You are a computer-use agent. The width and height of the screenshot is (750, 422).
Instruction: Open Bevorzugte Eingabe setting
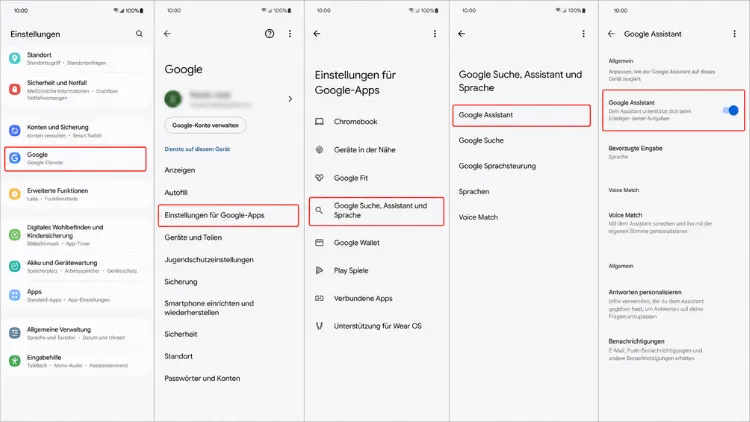636,152
